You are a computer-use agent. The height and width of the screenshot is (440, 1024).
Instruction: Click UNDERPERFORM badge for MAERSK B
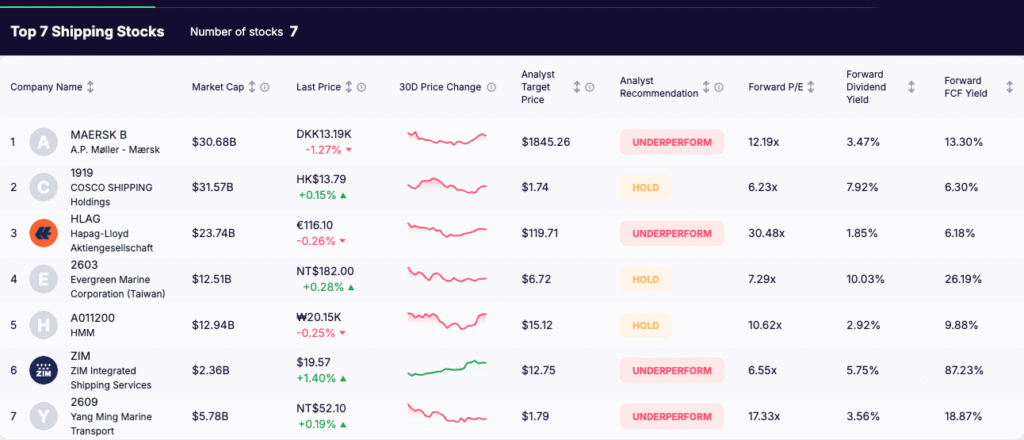(672, 142)
